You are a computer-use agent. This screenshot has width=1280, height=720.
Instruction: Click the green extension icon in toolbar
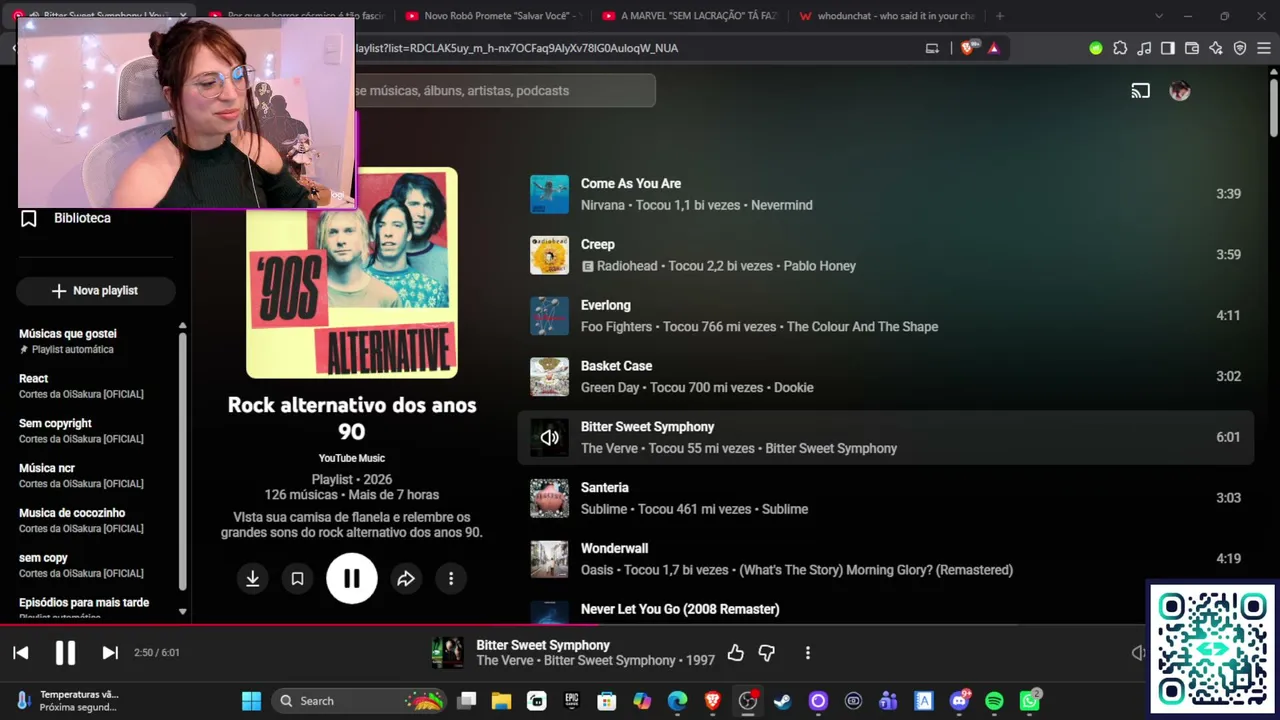(x=1096, y=48)
